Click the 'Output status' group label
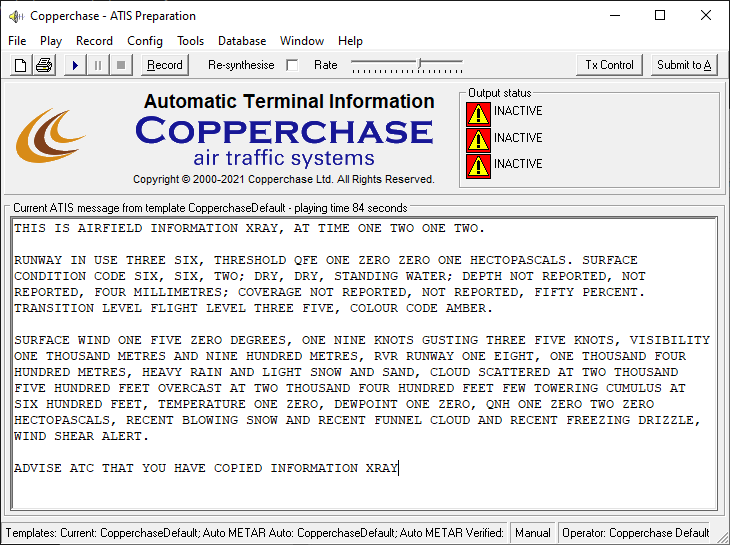This screenshot has height=545, width=730. click(x=500, y=93)
